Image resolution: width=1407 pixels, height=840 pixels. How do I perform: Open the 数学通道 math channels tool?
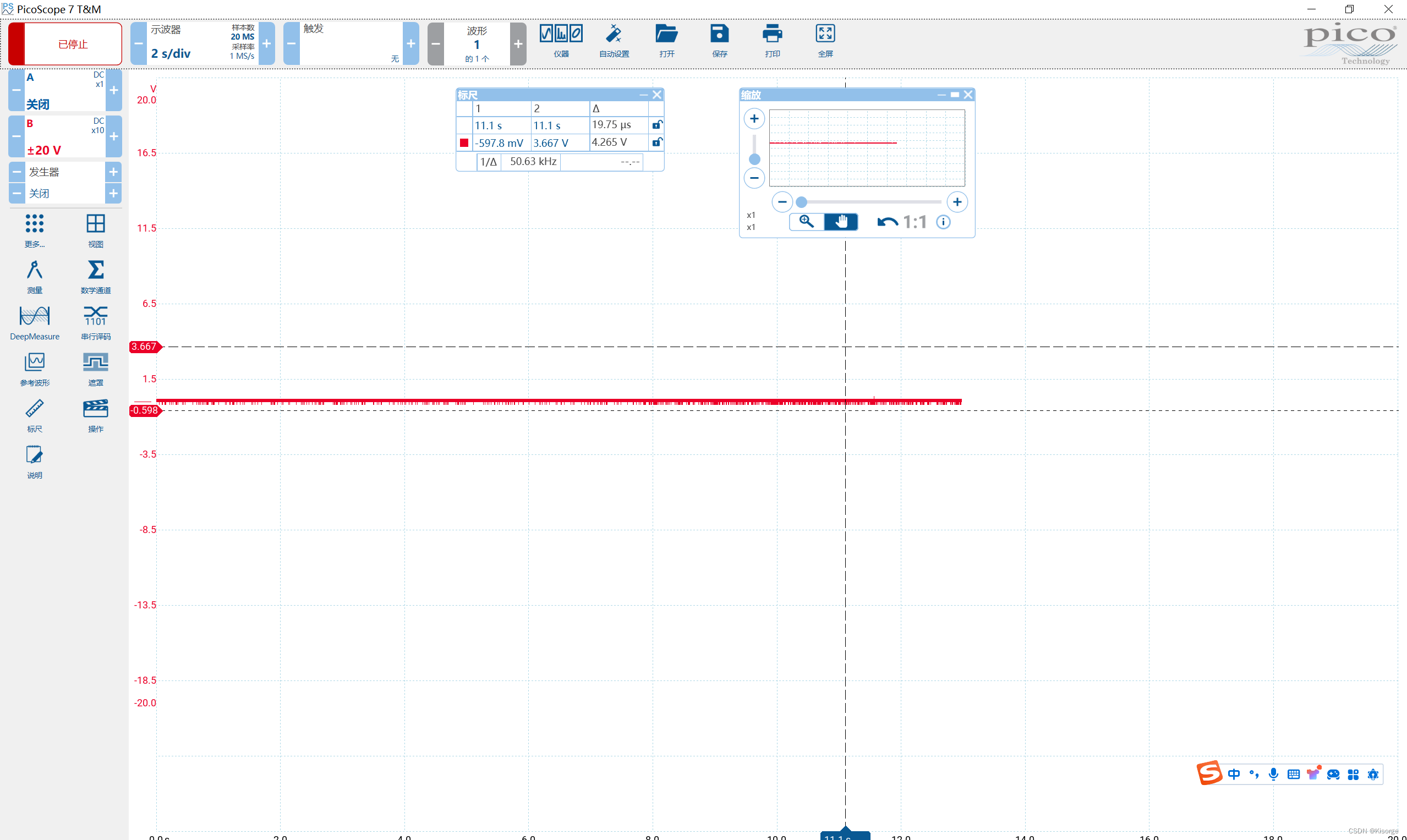tap(96, 277)
